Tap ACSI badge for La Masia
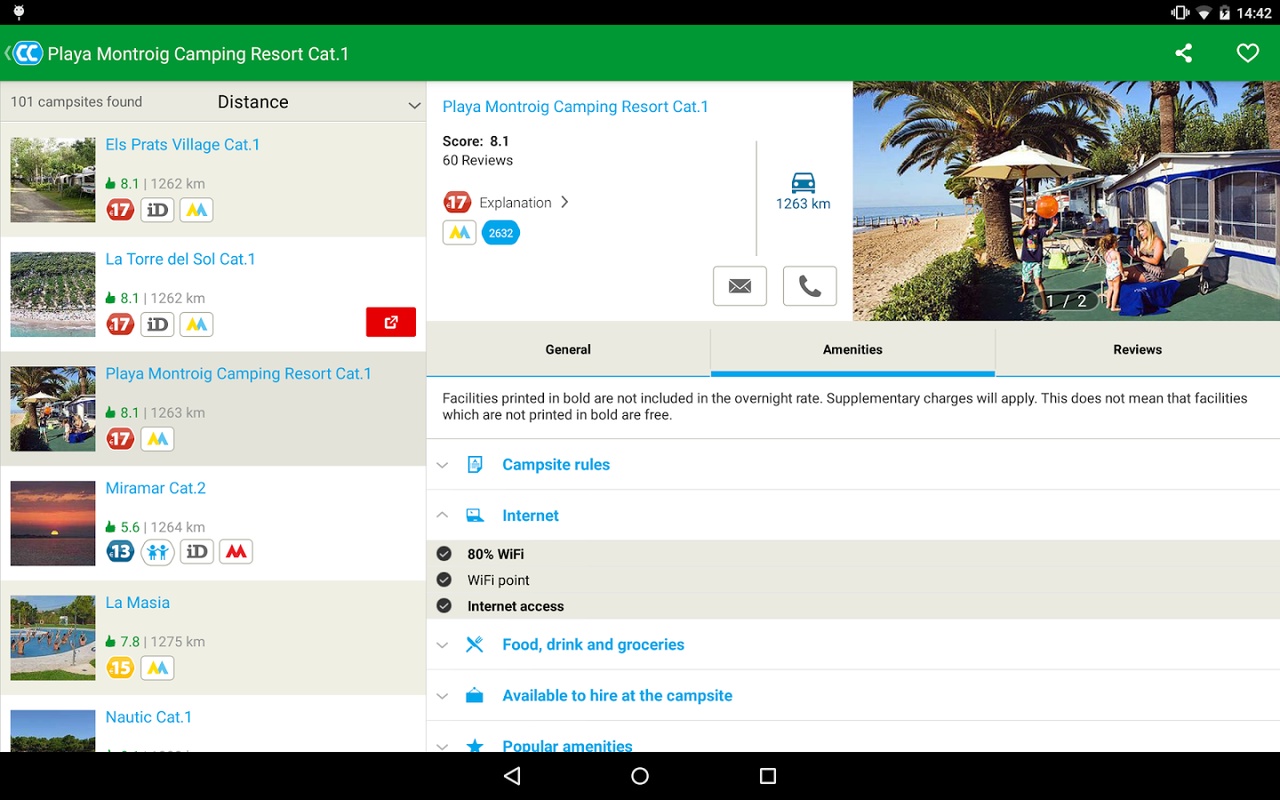Viewport: 1280px width, 800px height. (158, 668)
